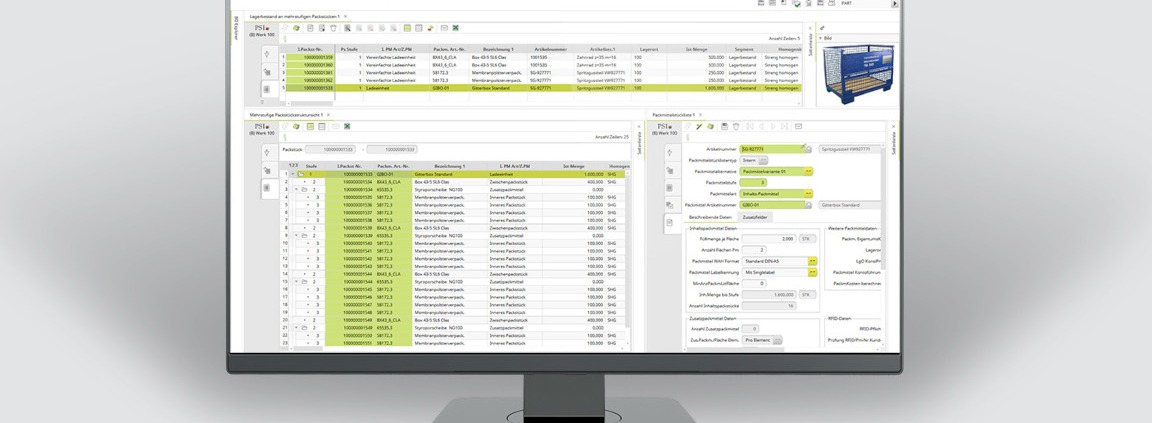Image resolution: width=1152 pixels, height=423 pixels.
Task: Open the Packmittel WAH Format dropdown
Action: tap(813, 261)
